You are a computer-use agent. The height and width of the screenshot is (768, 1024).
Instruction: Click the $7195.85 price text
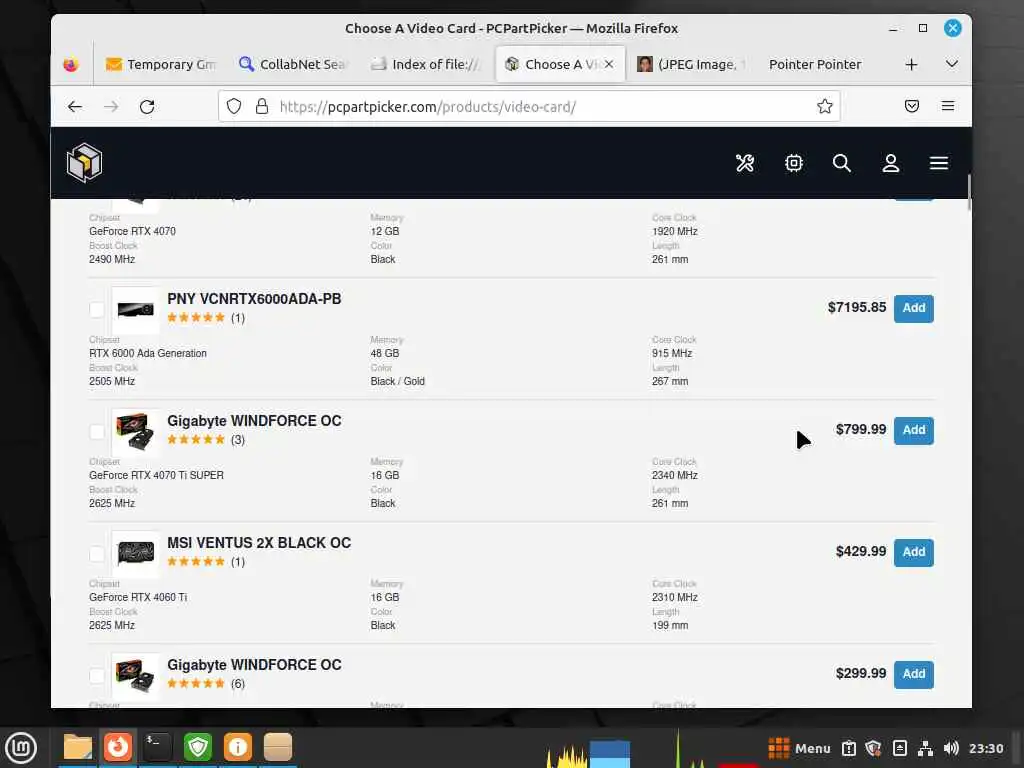tap(857, 308)
